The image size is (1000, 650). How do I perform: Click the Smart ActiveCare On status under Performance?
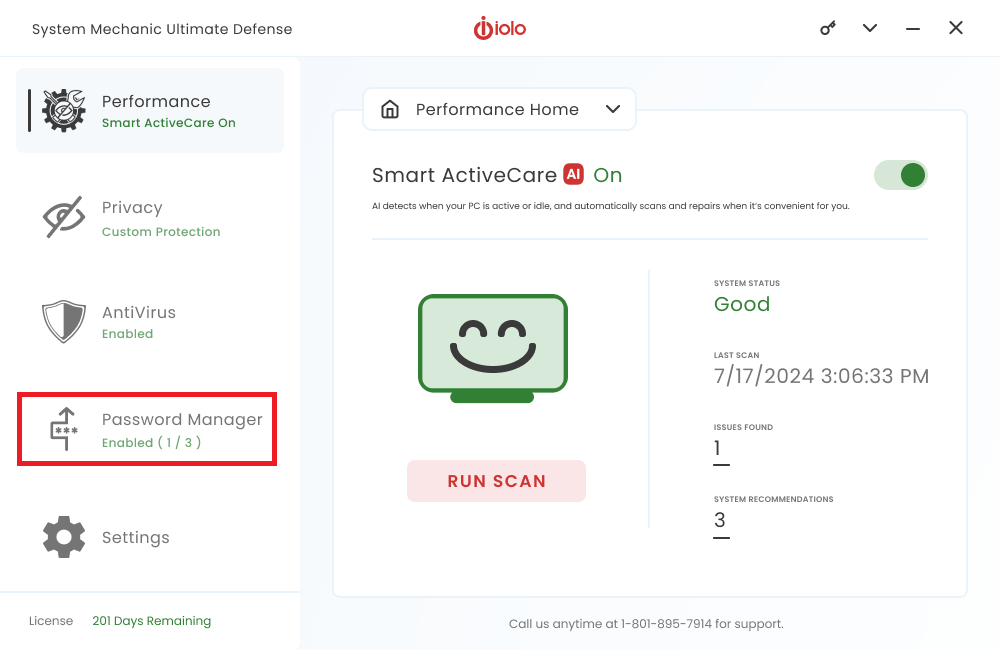pos(169,123)
